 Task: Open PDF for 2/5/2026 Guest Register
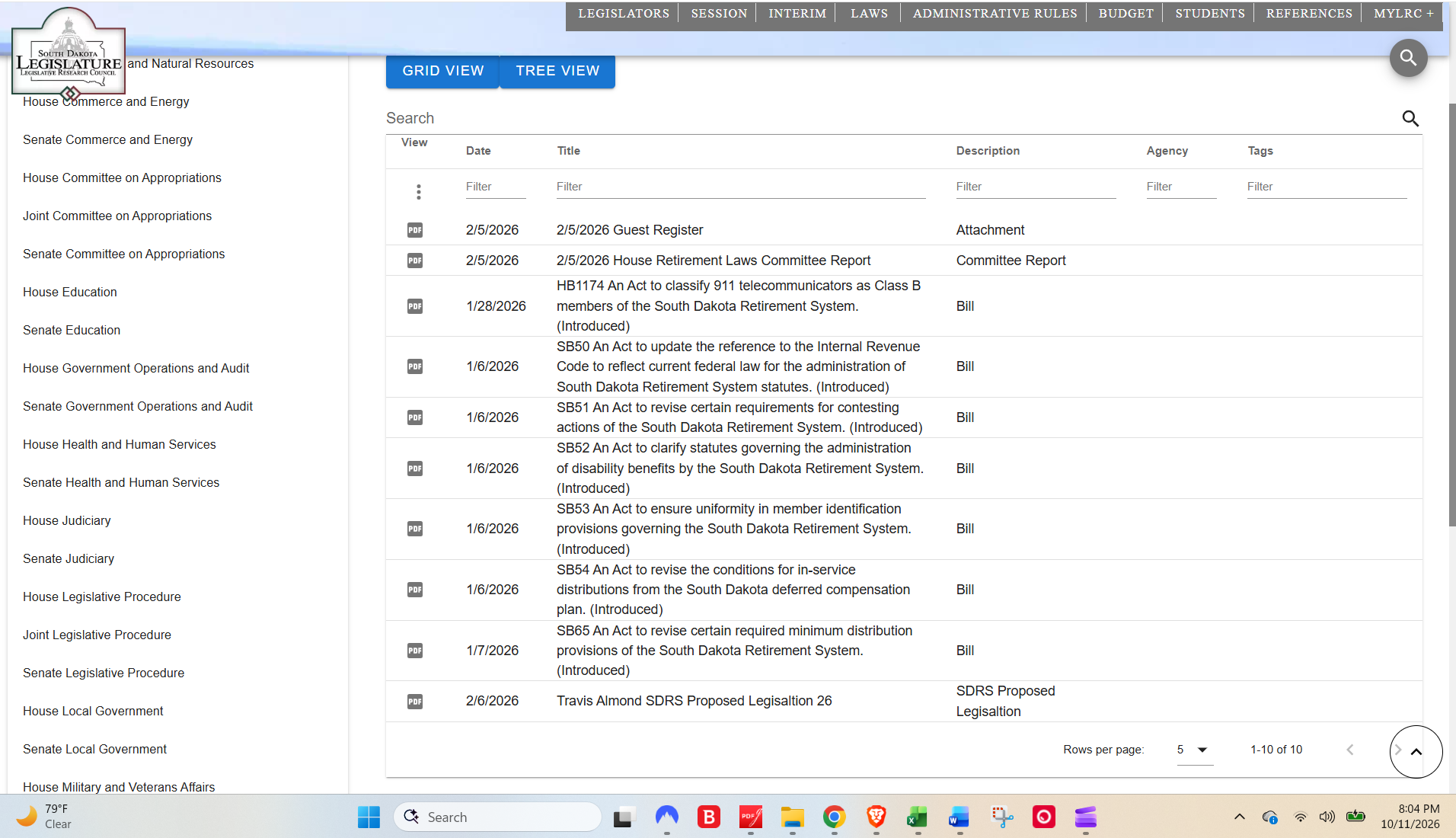(x=415, y=230)
